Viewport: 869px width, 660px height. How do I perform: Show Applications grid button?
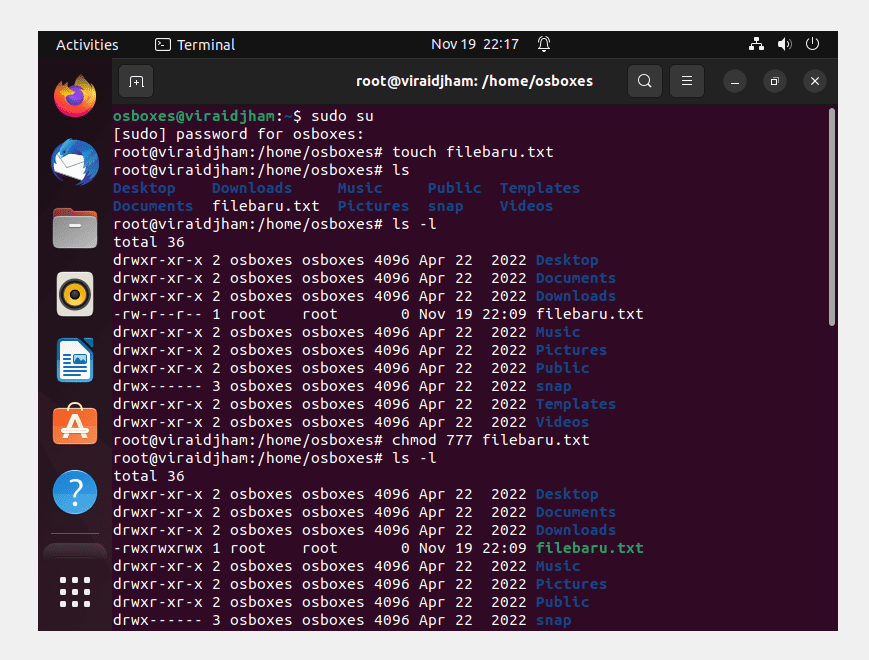[75, 592]
